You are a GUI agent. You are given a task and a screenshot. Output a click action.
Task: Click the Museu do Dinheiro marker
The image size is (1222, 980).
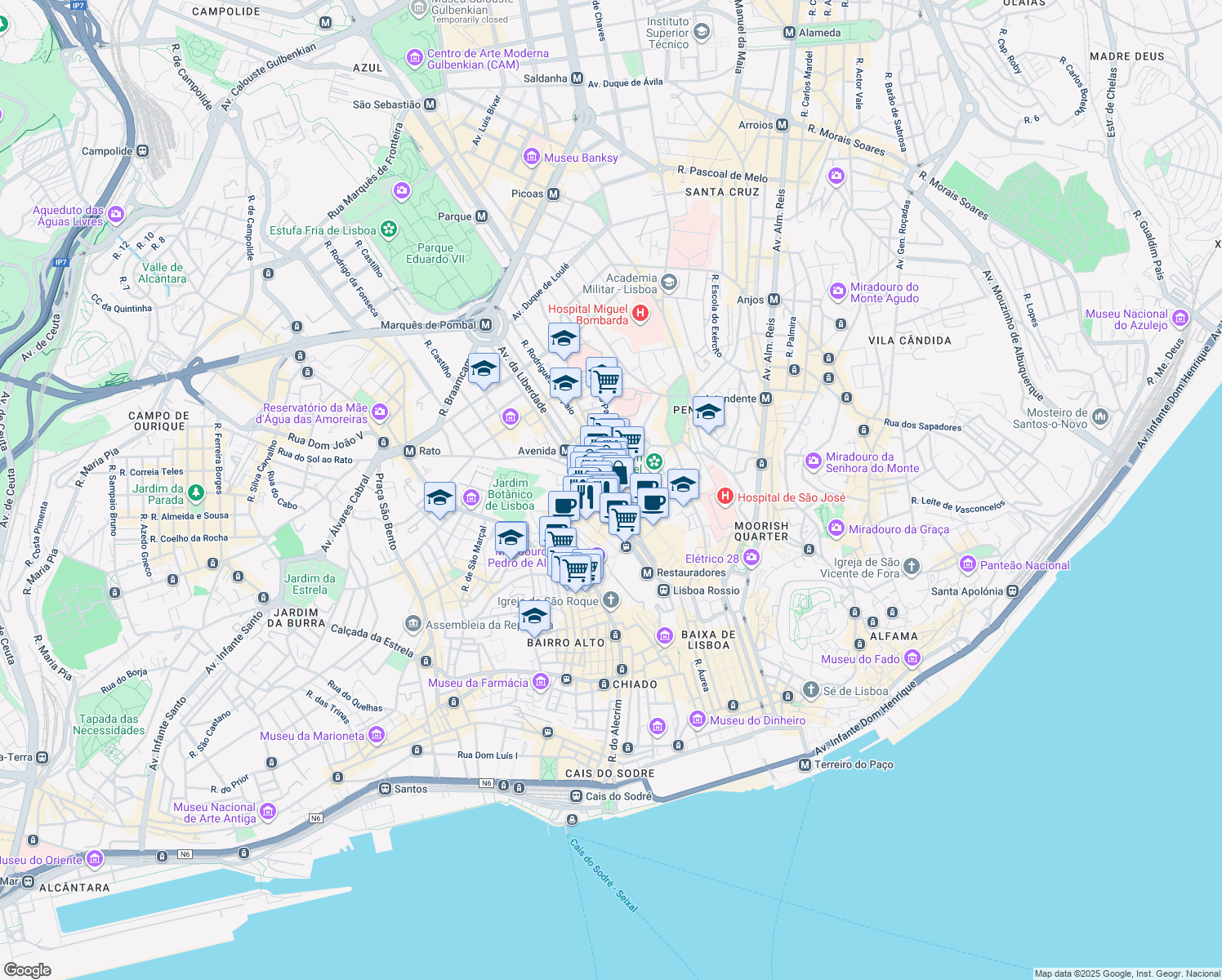coord(696,719)
